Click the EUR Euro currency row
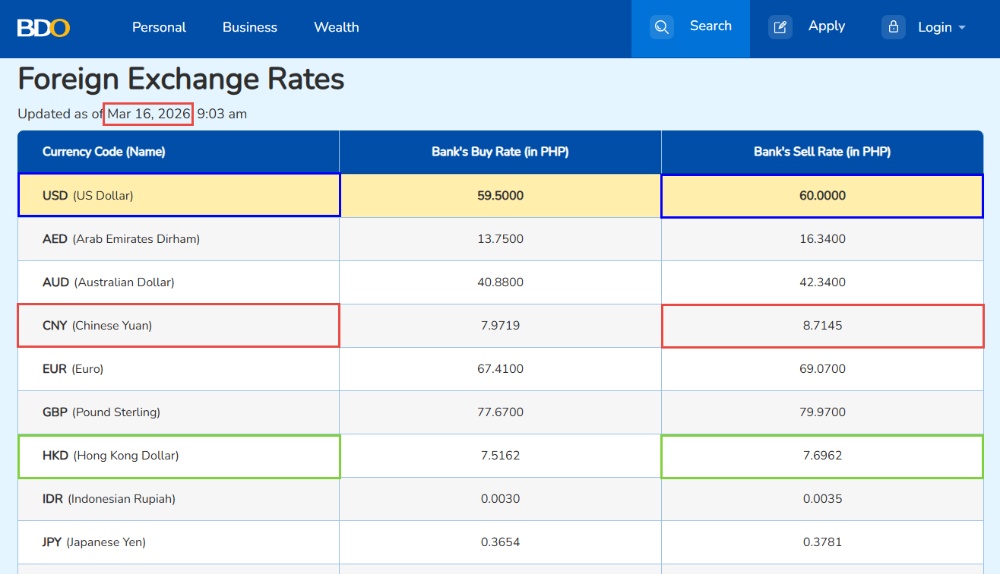 [x=179, y=369]
